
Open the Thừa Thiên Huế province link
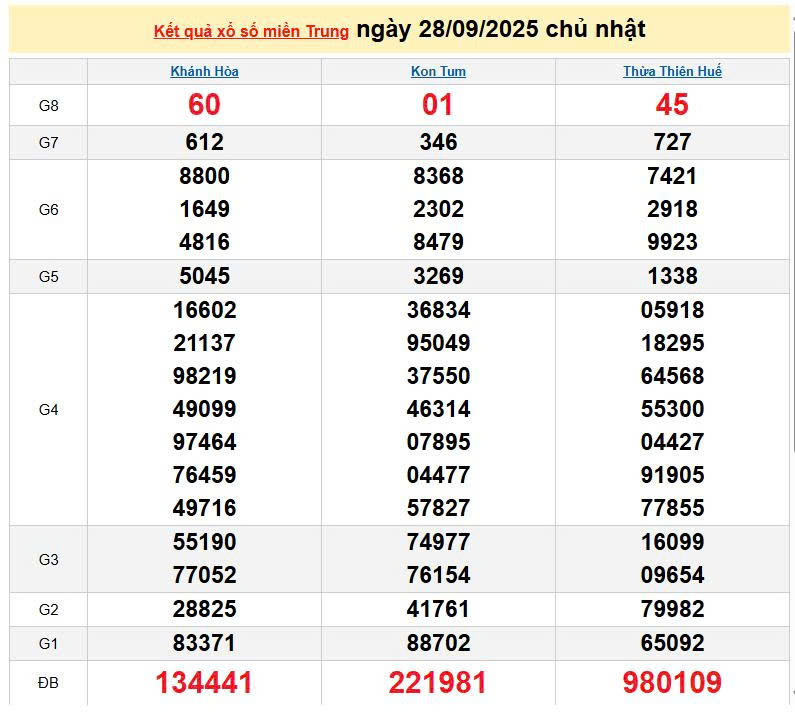coord(672,71)
